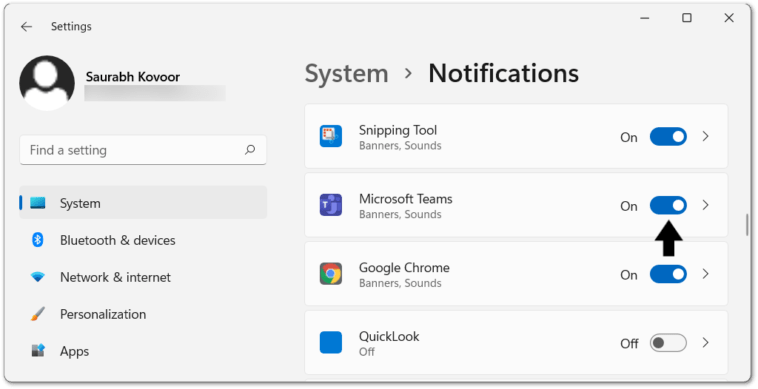This screenshot has width=758, height=389.
Task: Select System in the sidebar
Action: click(143, 203)
